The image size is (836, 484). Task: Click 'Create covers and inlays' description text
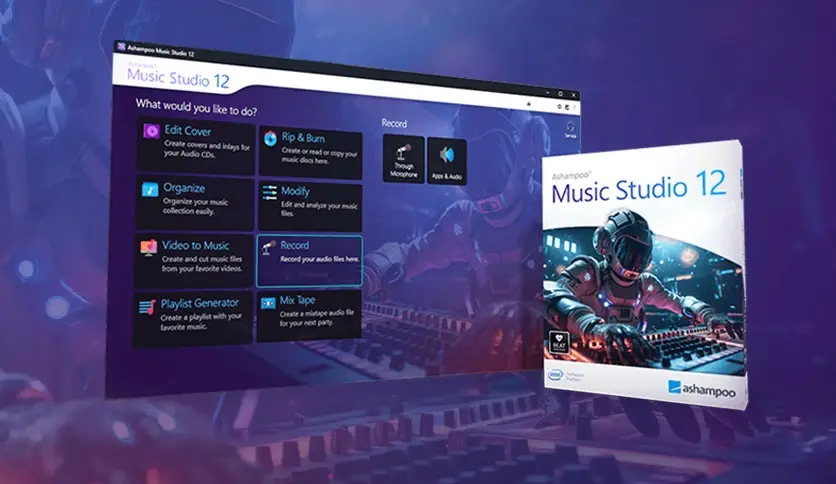click(206, 149)
